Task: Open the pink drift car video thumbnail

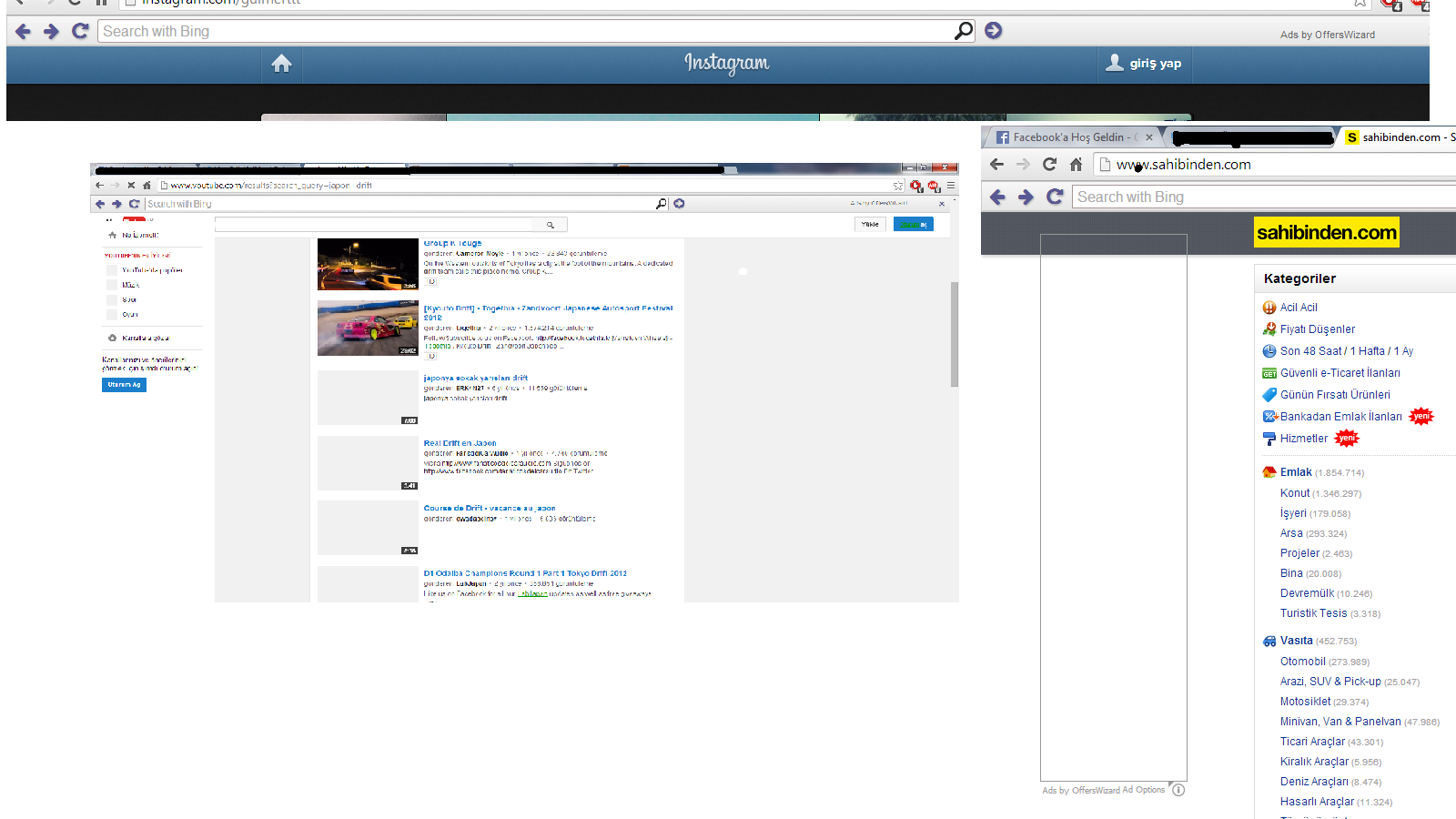Action: tap(368, 329)
